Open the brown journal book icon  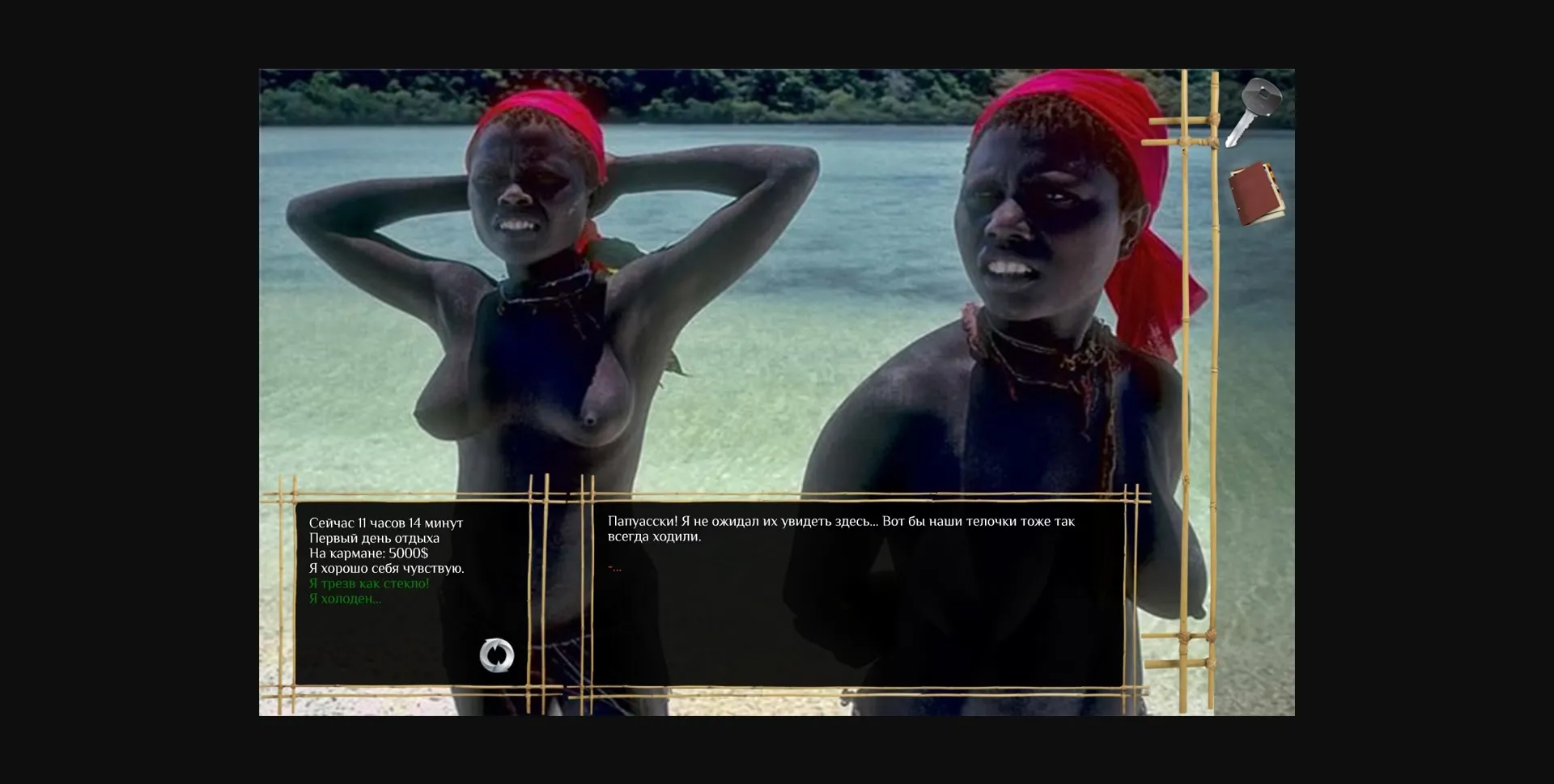click(1255, 193)
